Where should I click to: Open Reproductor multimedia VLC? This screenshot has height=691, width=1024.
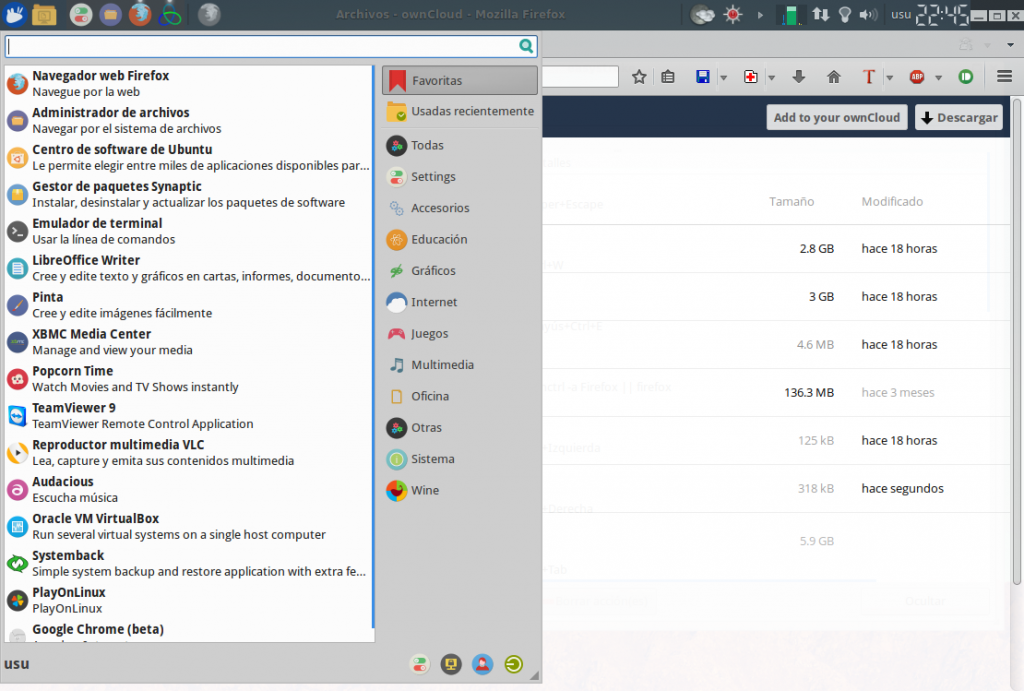point(189,453)
